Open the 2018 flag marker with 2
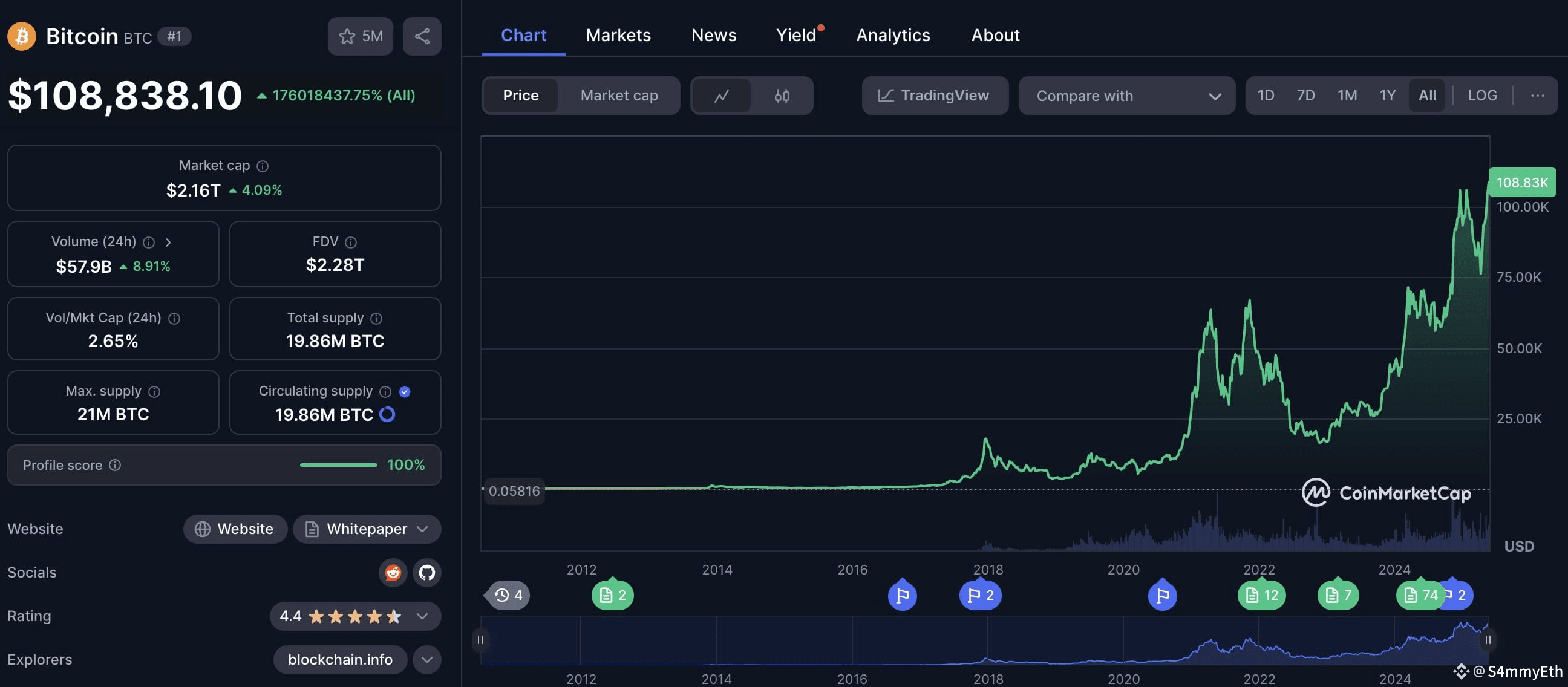Screen dimensions: 1568x687 [981, 594]
